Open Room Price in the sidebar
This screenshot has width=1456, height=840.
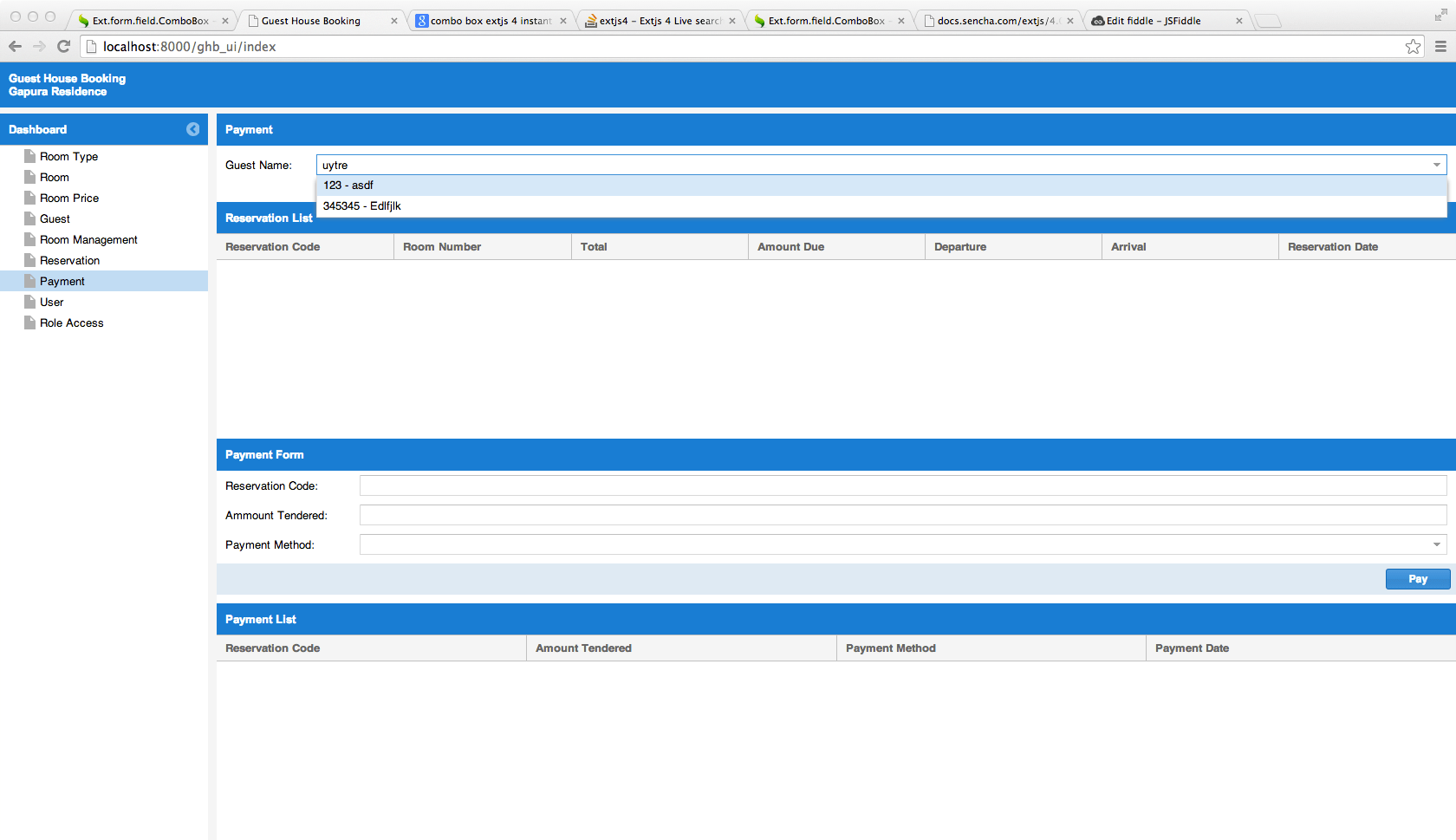click(69, 198)
